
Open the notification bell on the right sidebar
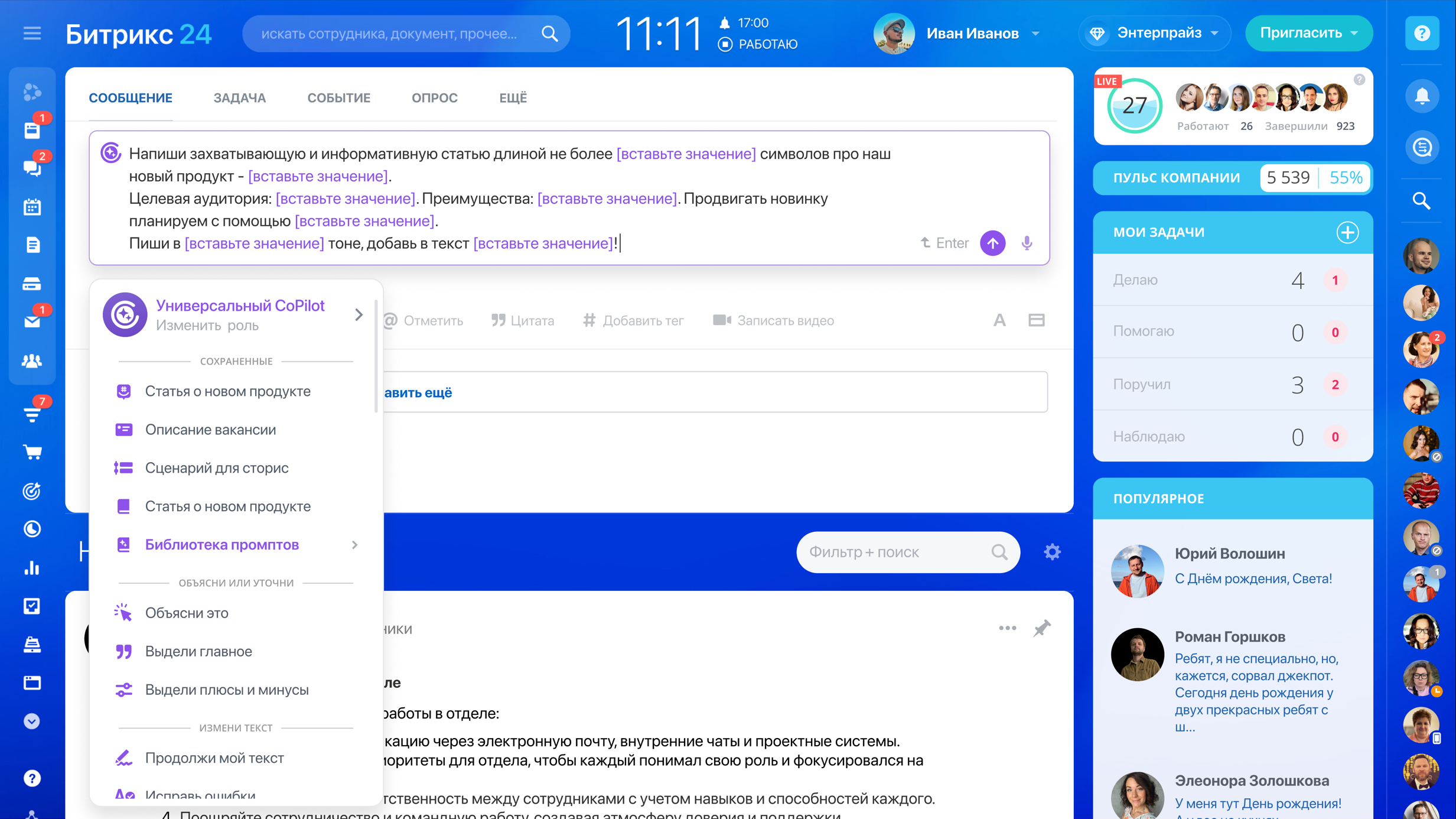[1422, 96]
